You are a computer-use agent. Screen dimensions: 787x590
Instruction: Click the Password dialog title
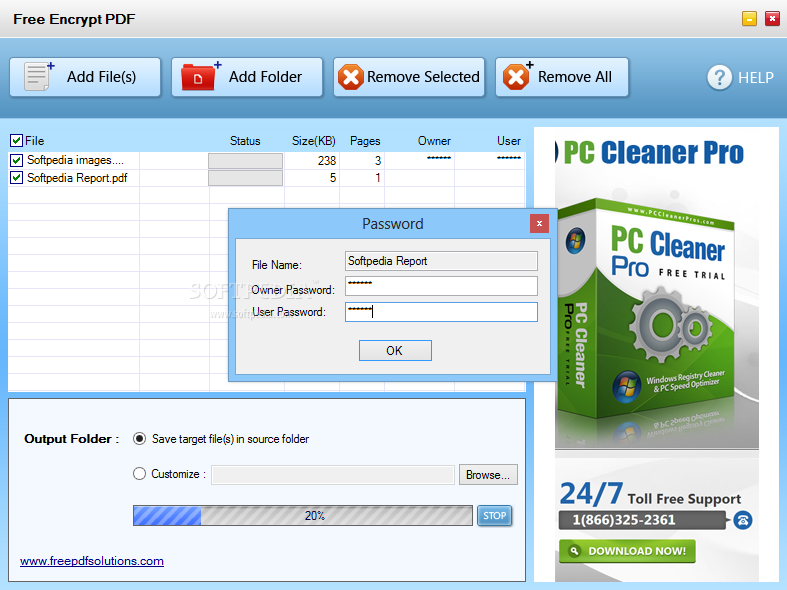392,224
